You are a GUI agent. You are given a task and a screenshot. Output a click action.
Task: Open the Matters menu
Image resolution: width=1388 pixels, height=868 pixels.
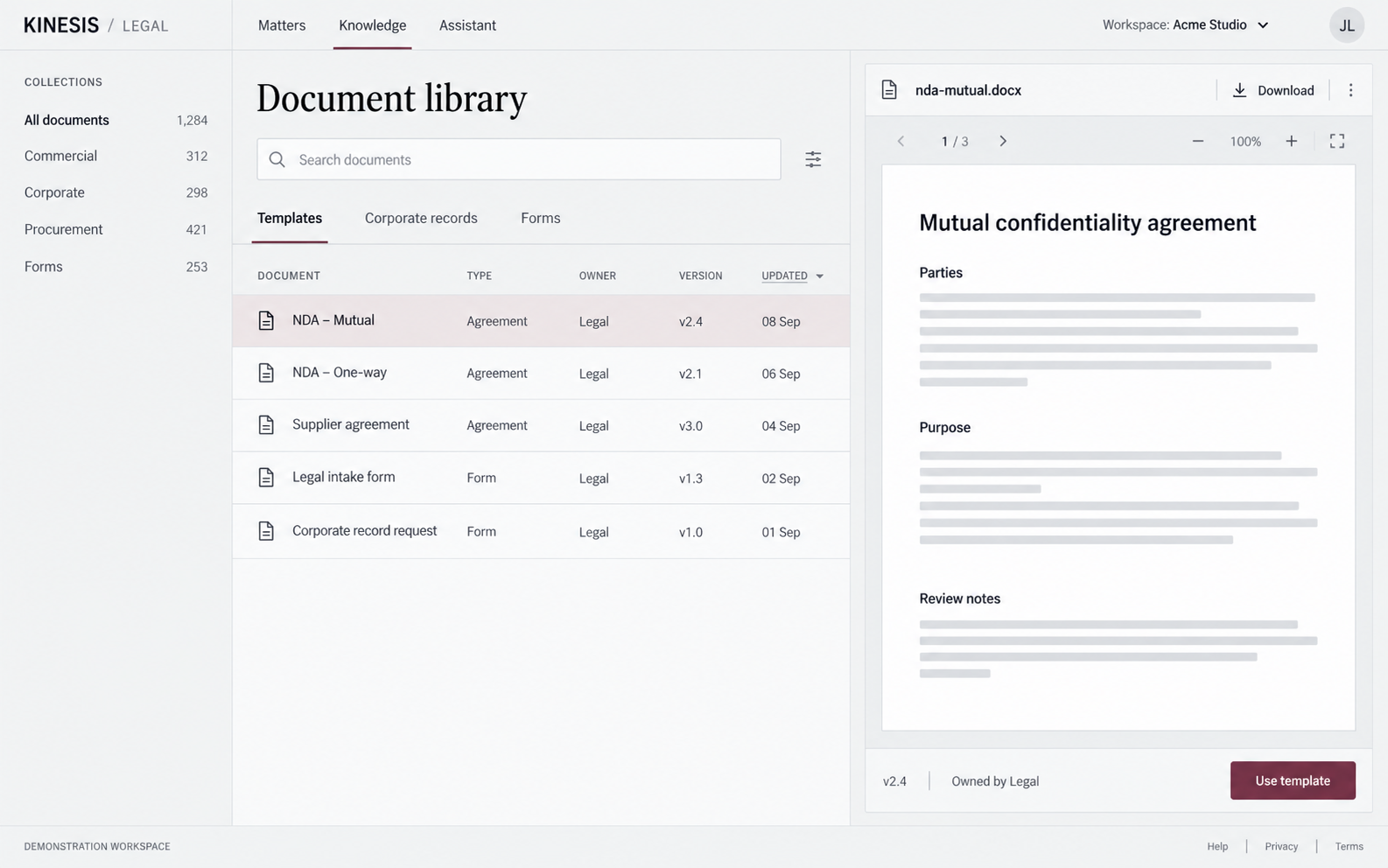tap(282, 25)
